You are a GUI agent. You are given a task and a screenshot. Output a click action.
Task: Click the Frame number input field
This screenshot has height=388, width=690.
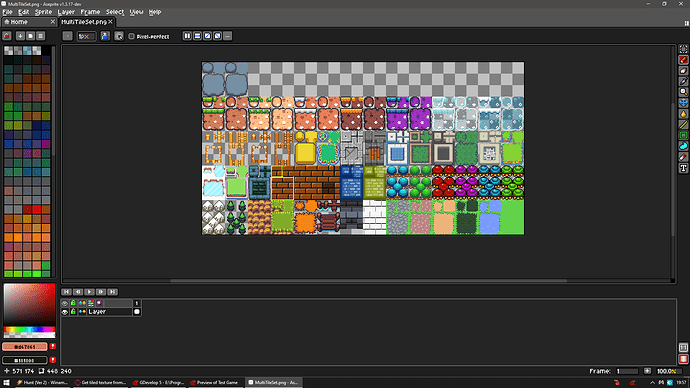pos(627,371)
